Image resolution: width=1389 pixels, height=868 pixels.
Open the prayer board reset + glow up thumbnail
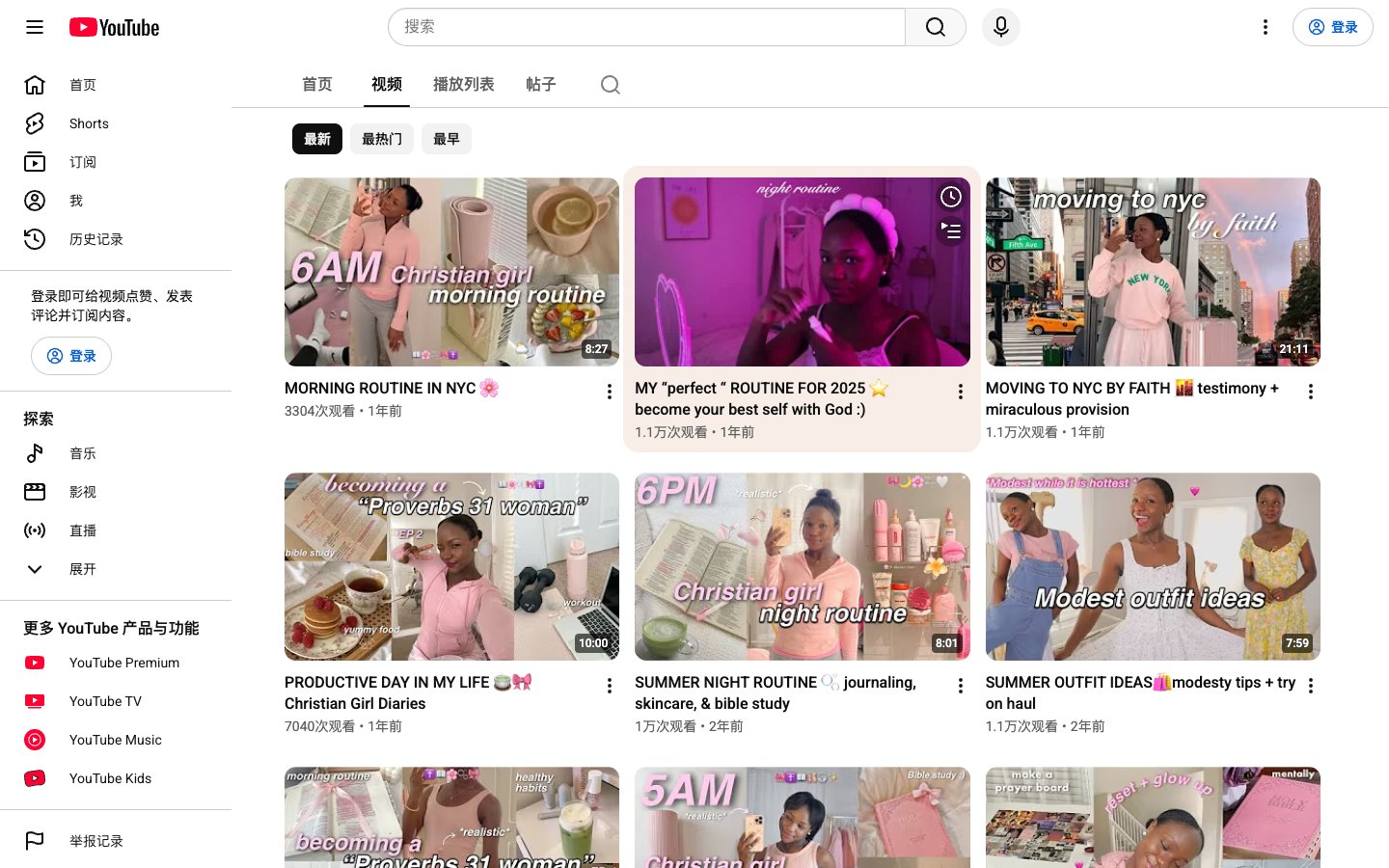click(1153, 817)
